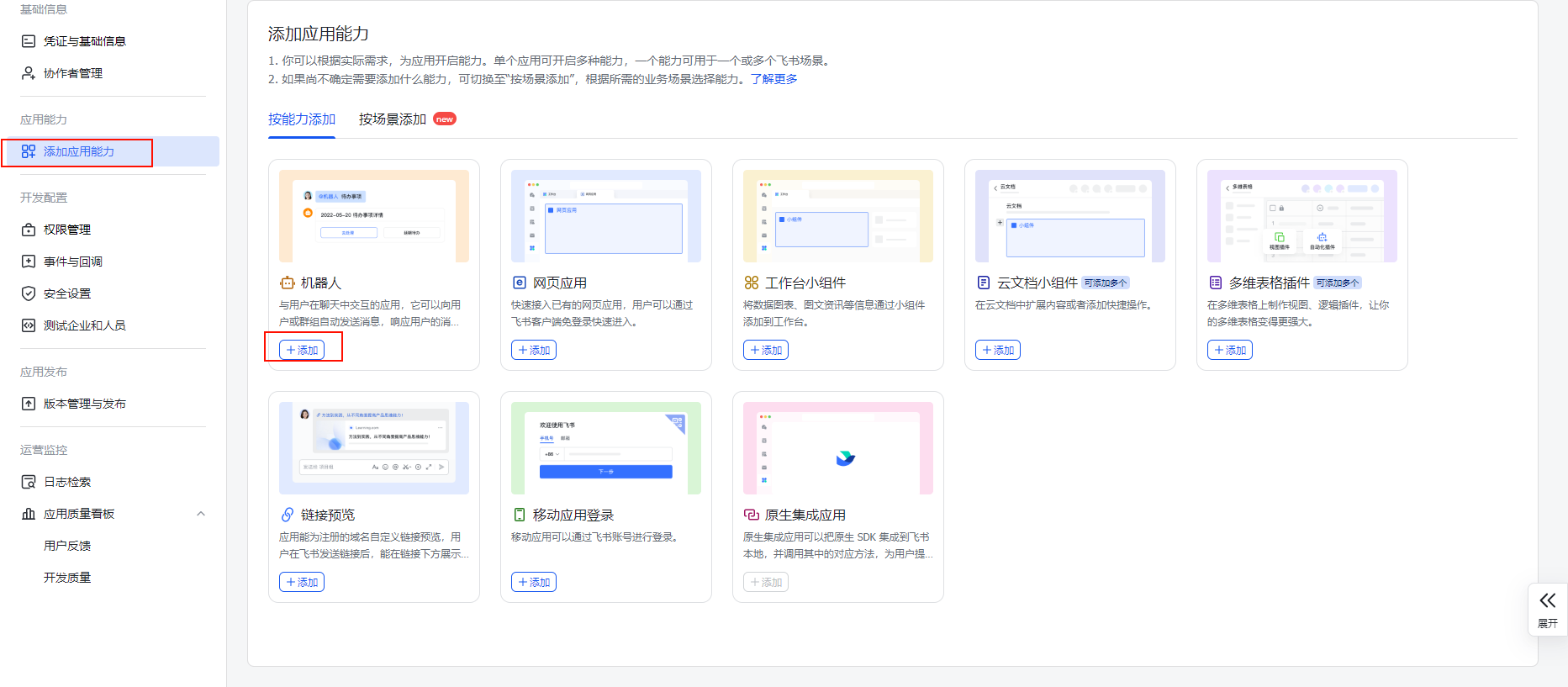The width and height of the screenshot is (1568, 687).
Task: Click the 协作者管理 person icon
Action: tap(29, 73)
